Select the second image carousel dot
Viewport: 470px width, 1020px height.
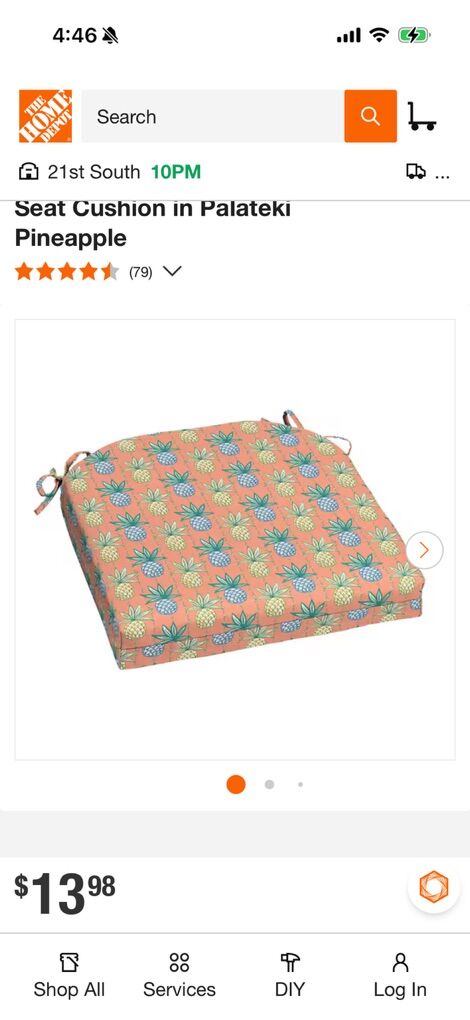tap(269, 785)
